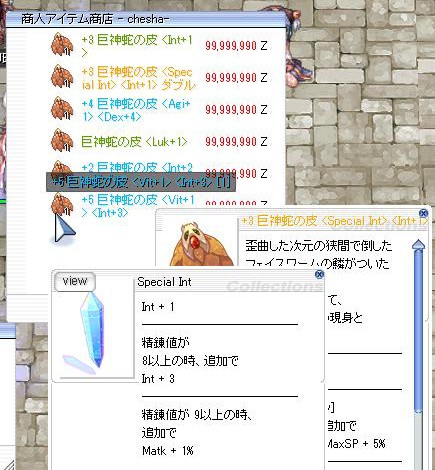
Task: Select 巨神蛇の皮 <Luk+1> item name
Action: tap(134, 142)
